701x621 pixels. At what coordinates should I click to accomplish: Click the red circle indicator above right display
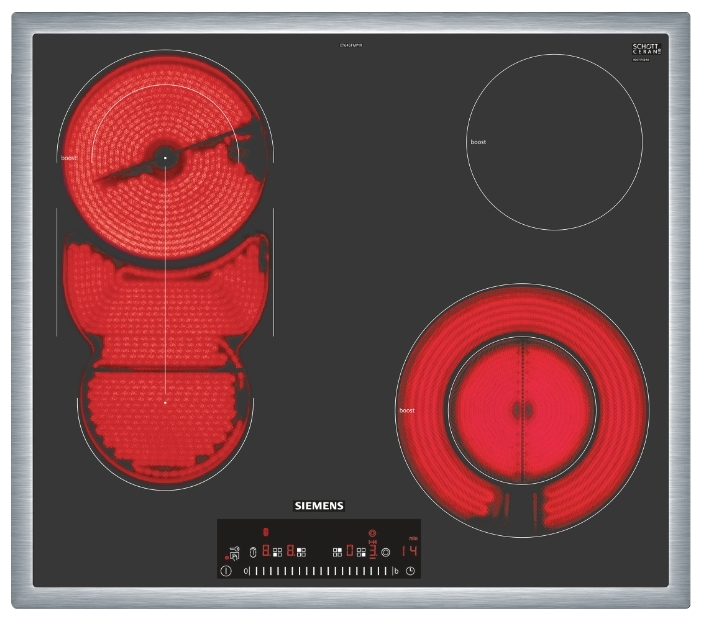(x=372, y=534)
